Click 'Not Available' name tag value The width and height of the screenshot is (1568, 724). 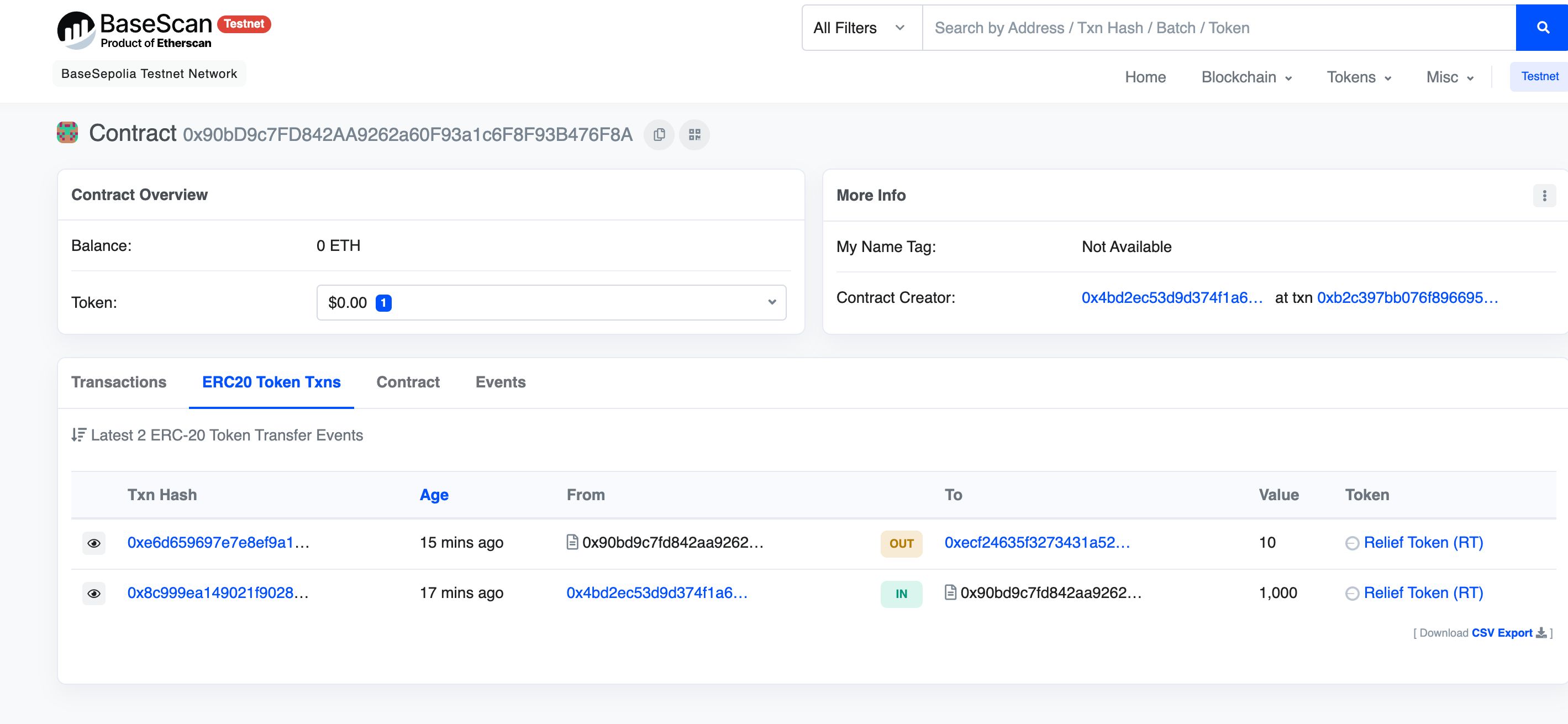coord(1126,246)
